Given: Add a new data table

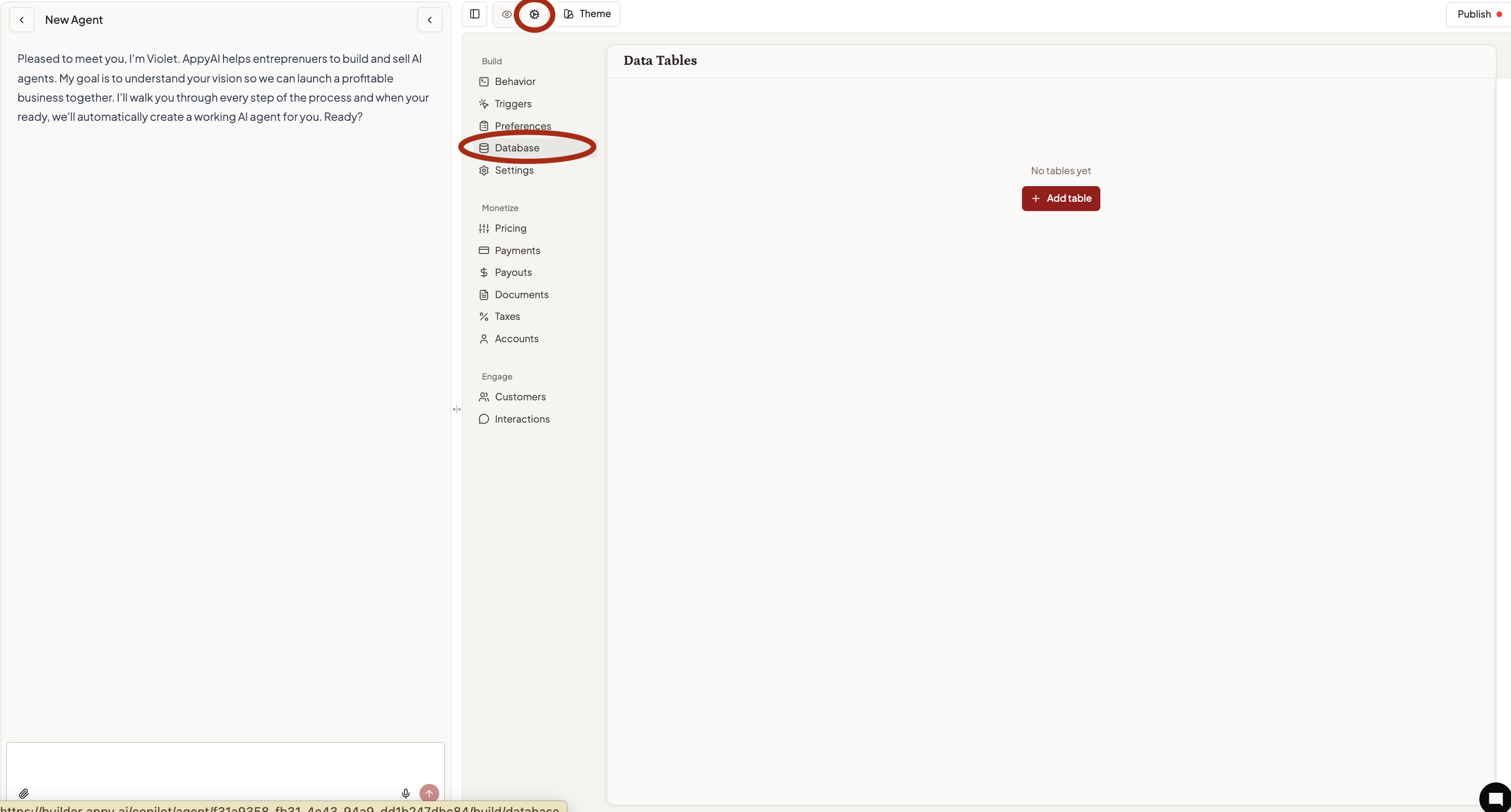Looking at the screenshot, I should [x=1060, y=198].
